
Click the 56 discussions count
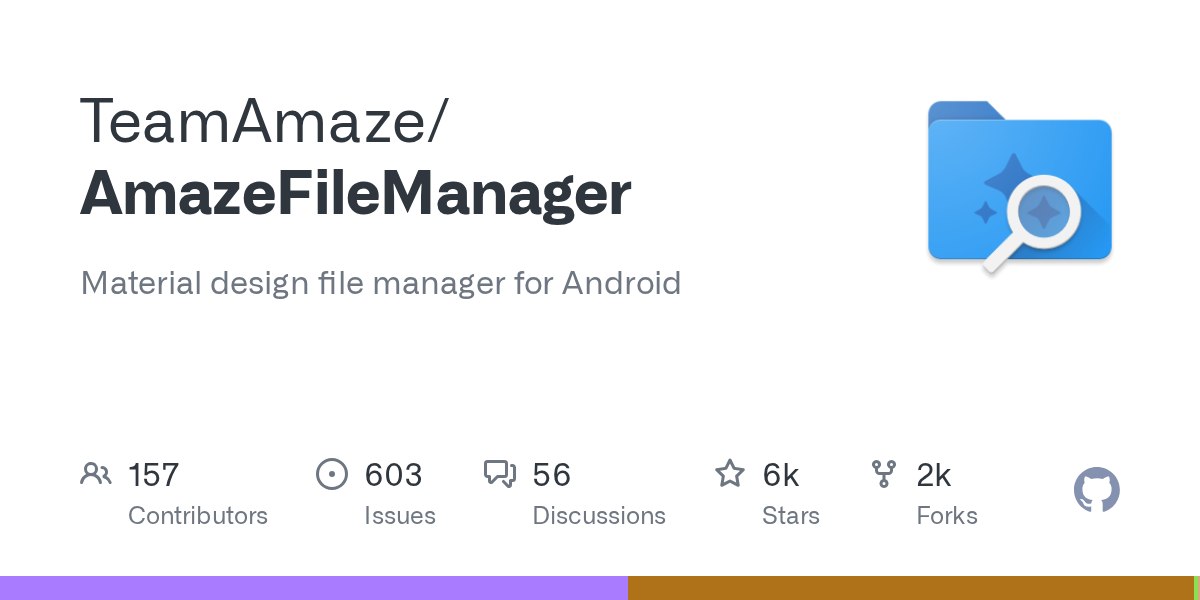pyautogui.click(x=552, y=475)
